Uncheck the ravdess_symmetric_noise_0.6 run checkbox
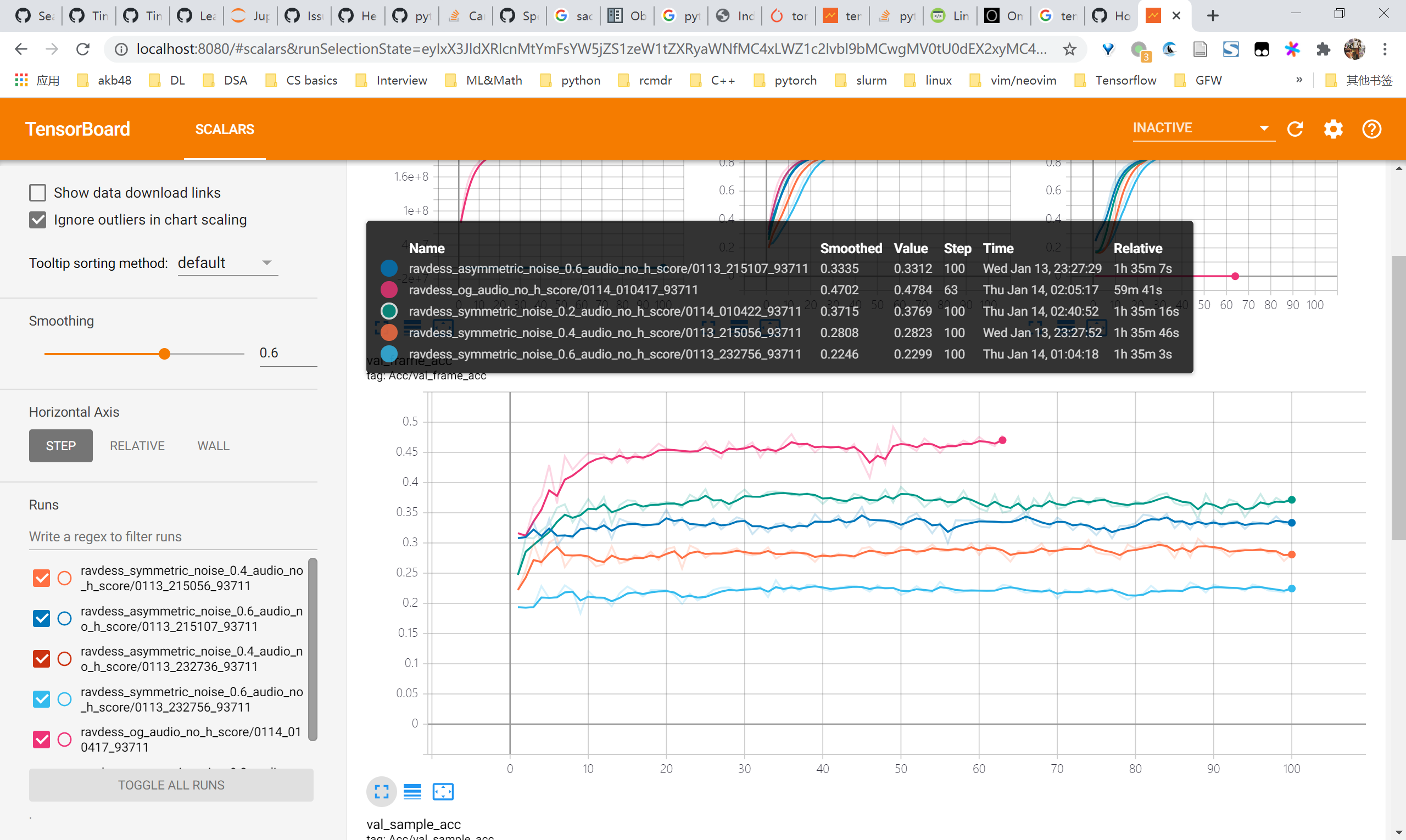This screenshot has width=1406, height=840. (41, 699)
